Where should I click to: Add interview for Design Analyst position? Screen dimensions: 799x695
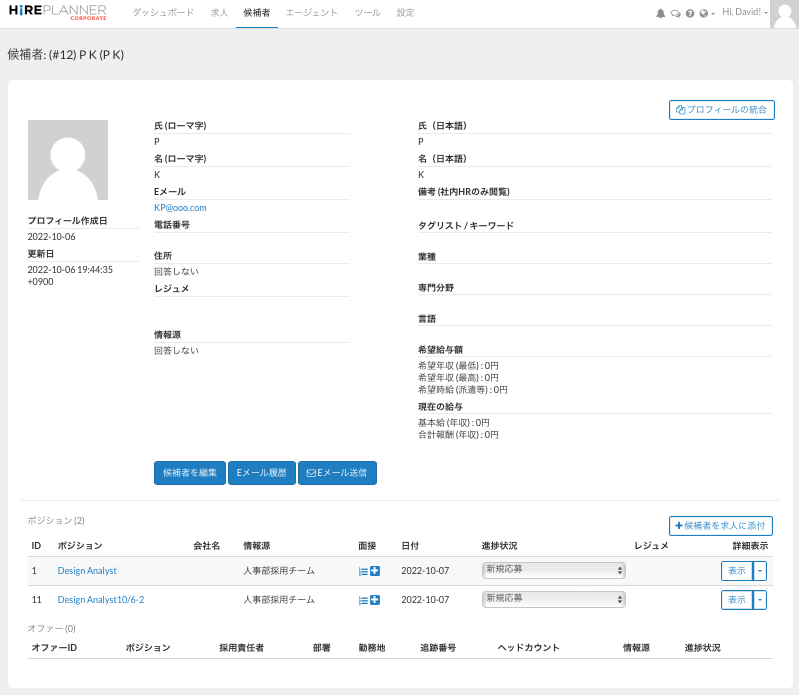375,571
